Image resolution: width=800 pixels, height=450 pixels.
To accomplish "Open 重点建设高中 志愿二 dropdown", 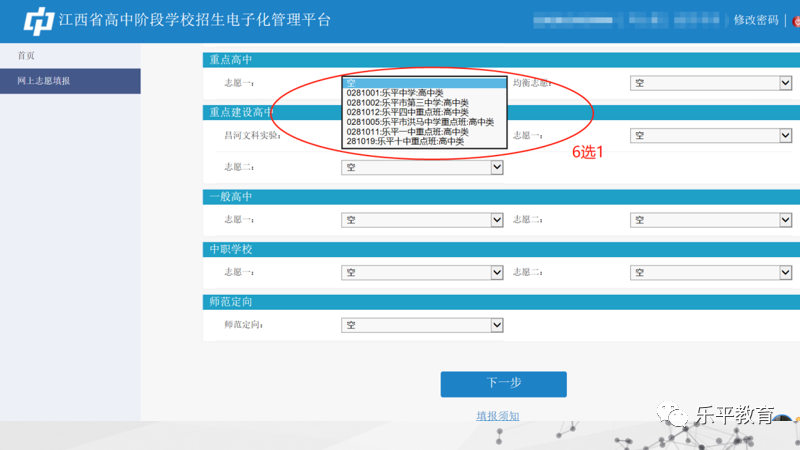I will click(422, 168).
